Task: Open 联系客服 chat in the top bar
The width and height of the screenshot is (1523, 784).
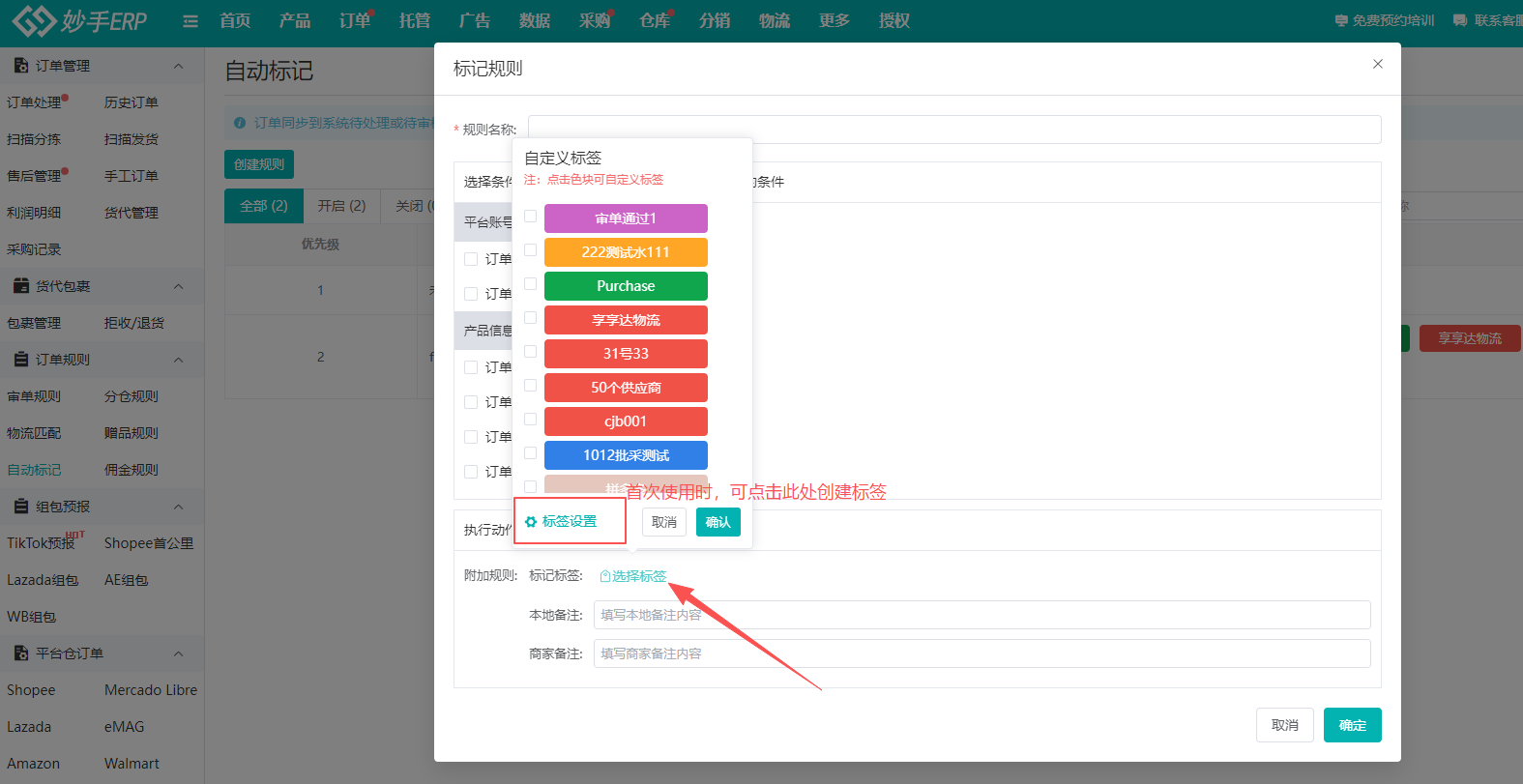Action: tap(1488, 20)
